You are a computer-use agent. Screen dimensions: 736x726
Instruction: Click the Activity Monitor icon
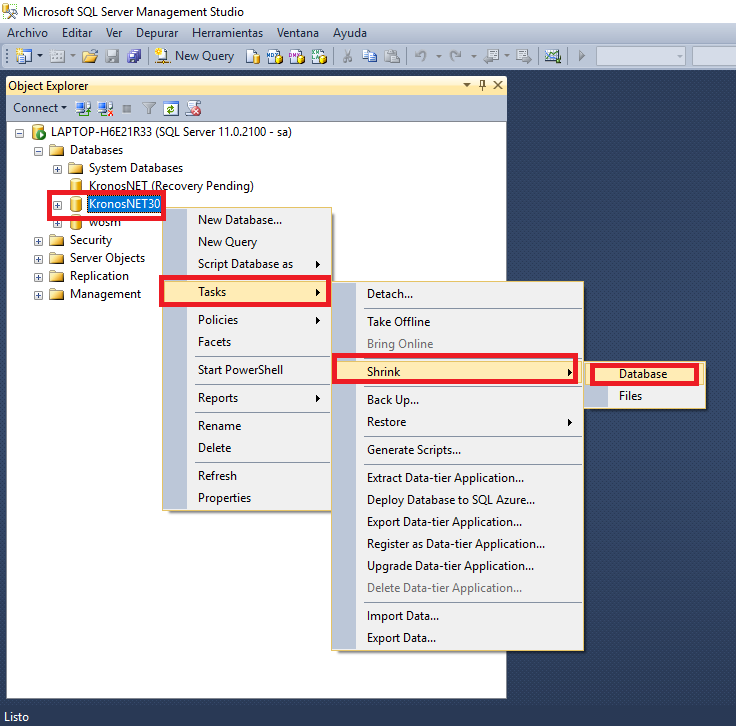[552, 56]
